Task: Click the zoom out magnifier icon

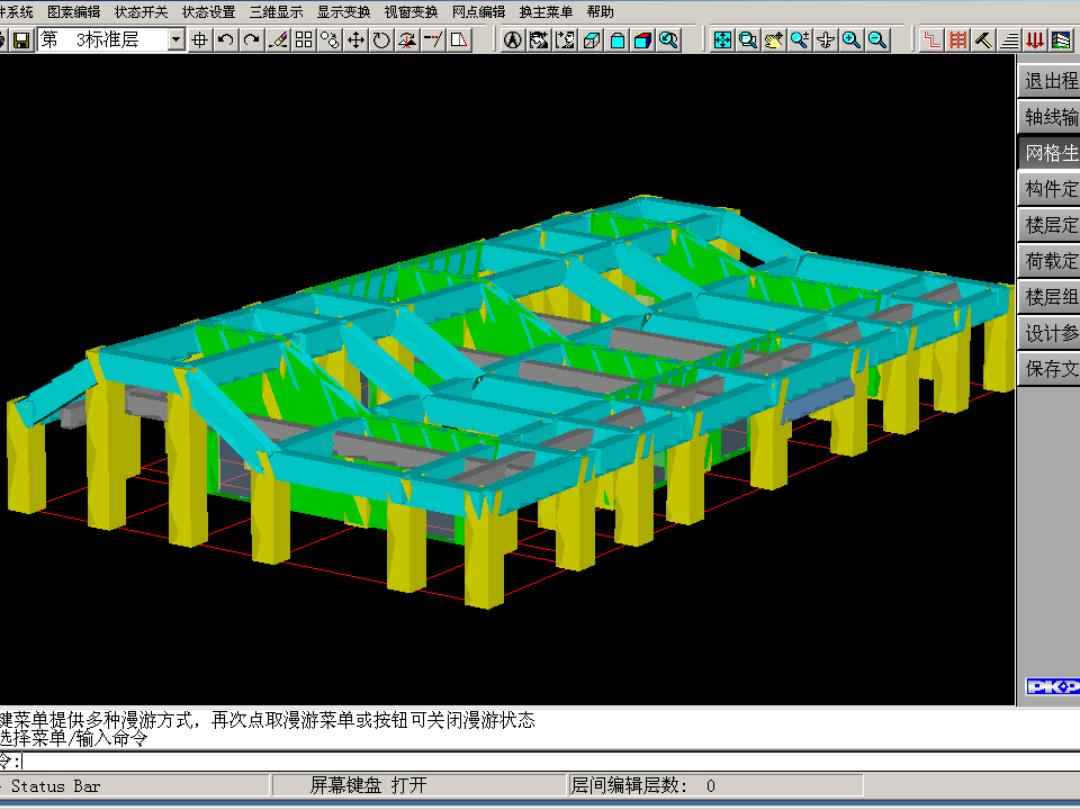Action: tap(877, 40)
